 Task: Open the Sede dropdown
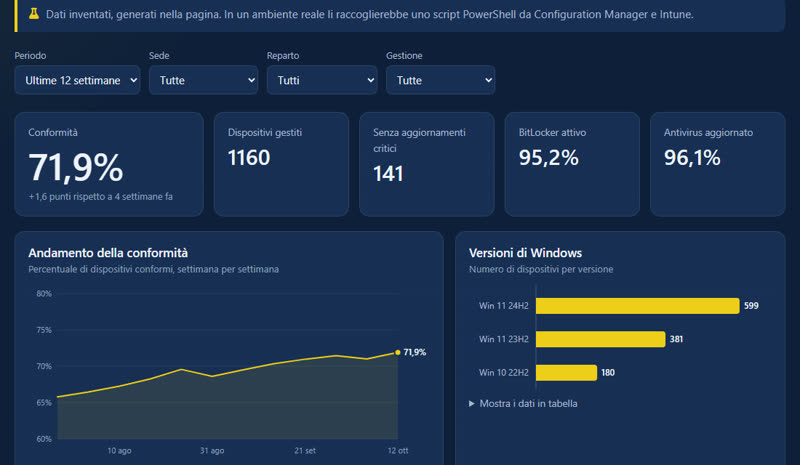(x=204, y=80)
